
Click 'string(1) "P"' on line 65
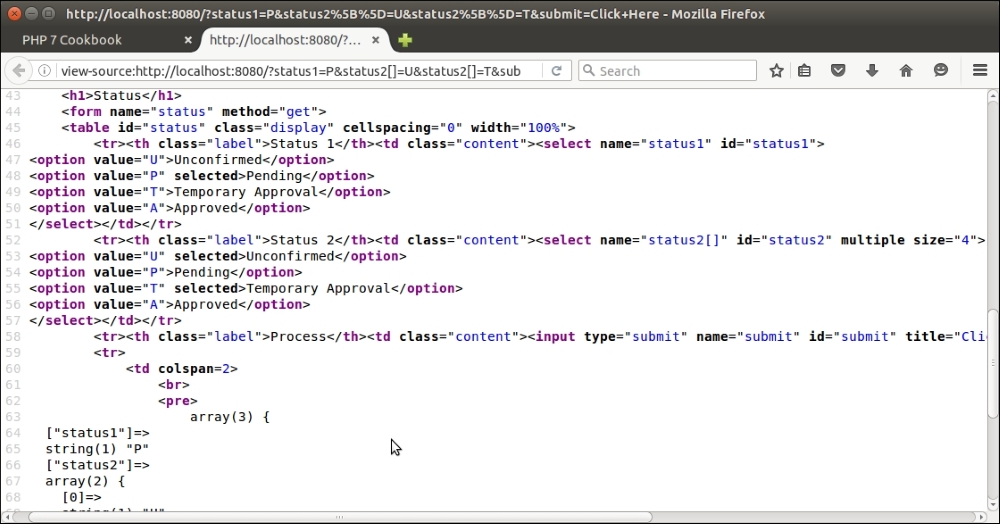click(x=98, y=449)
